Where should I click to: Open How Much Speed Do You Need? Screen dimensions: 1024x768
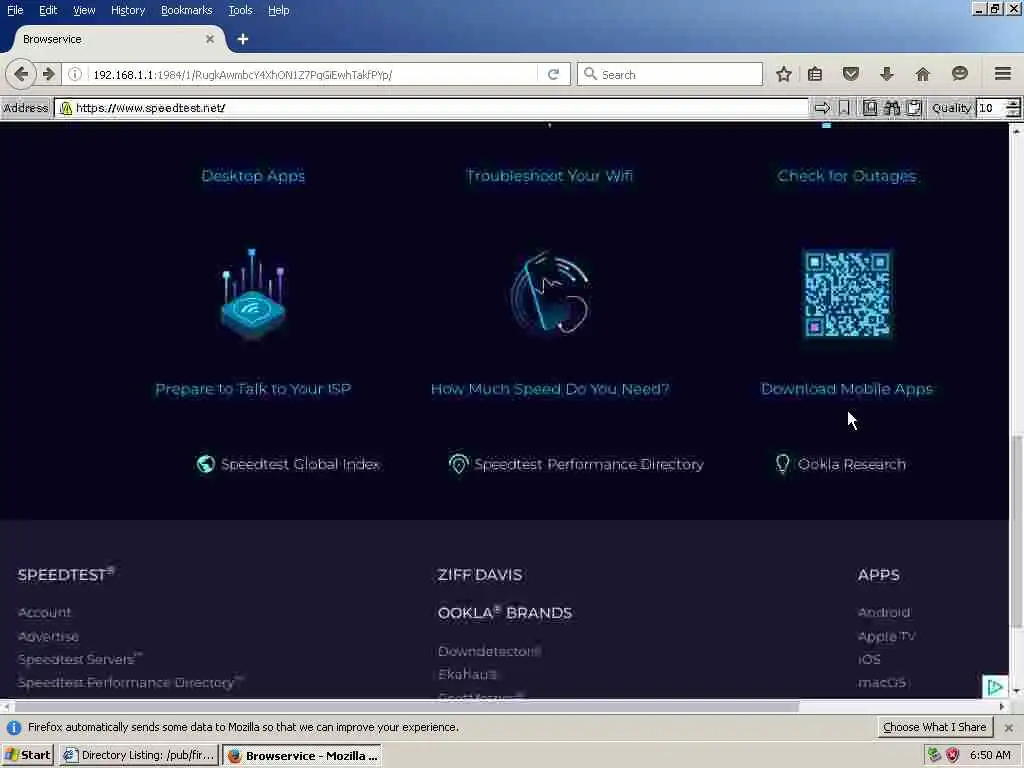[550, 389]
